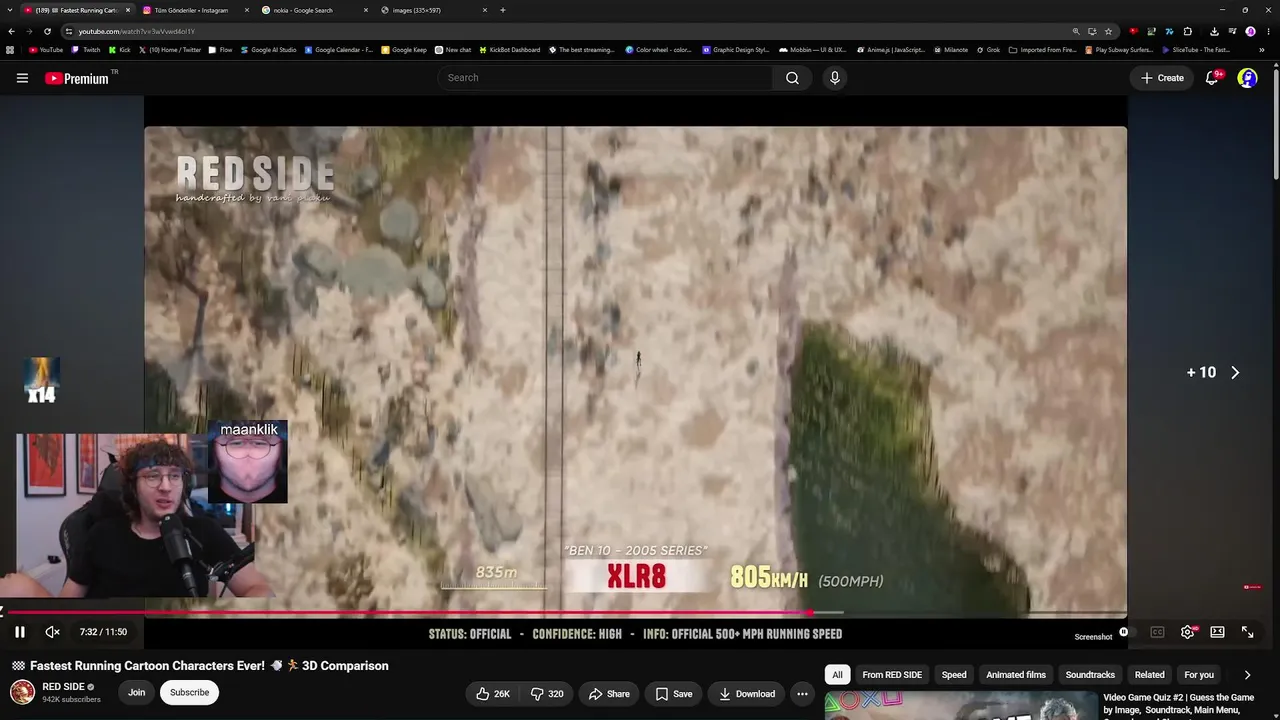The image size is (1280, 720).
Task: Enter fullscreen mode
Action: (1247, 632)
